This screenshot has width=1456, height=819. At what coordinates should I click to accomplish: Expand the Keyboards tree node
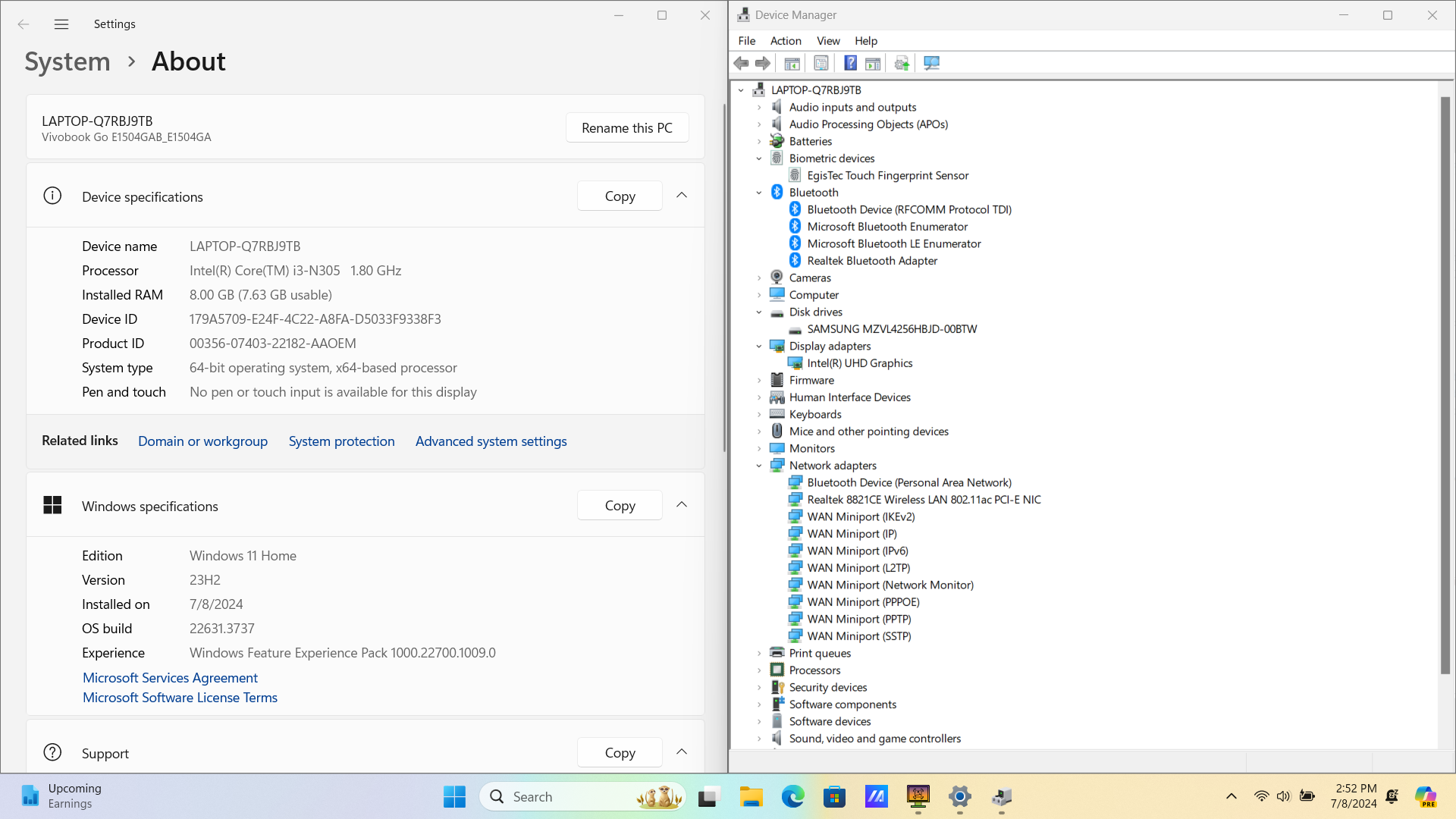759,415
